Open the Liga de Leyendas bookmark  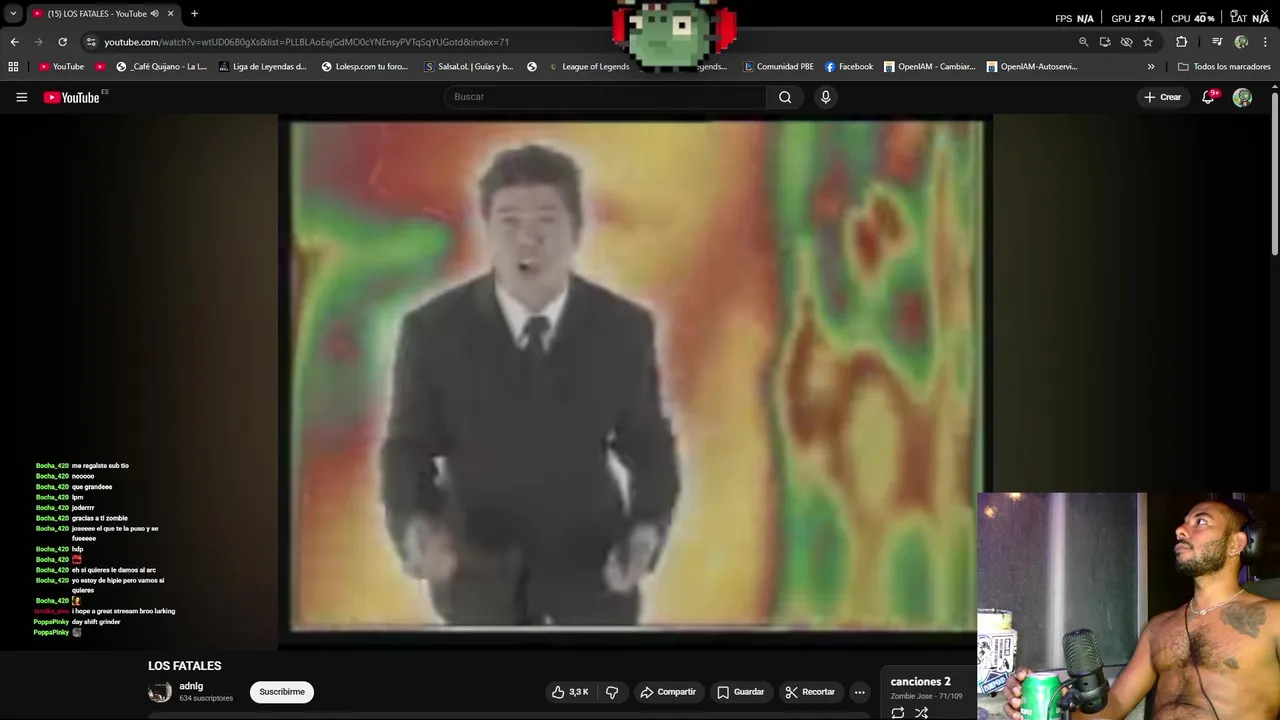point(262,67)
